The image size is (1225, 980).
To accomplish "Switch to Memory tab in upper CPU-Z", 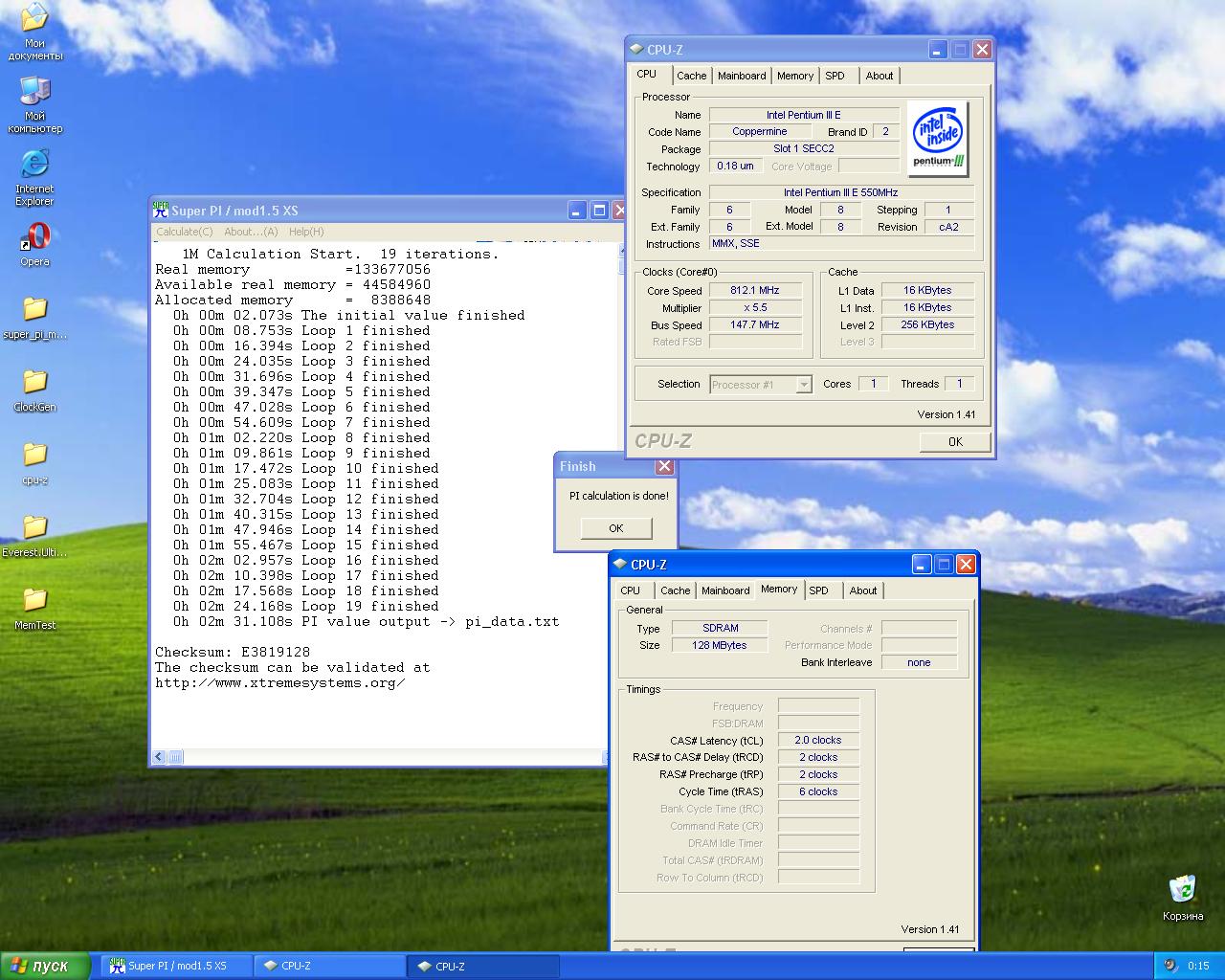I will 795,76.
